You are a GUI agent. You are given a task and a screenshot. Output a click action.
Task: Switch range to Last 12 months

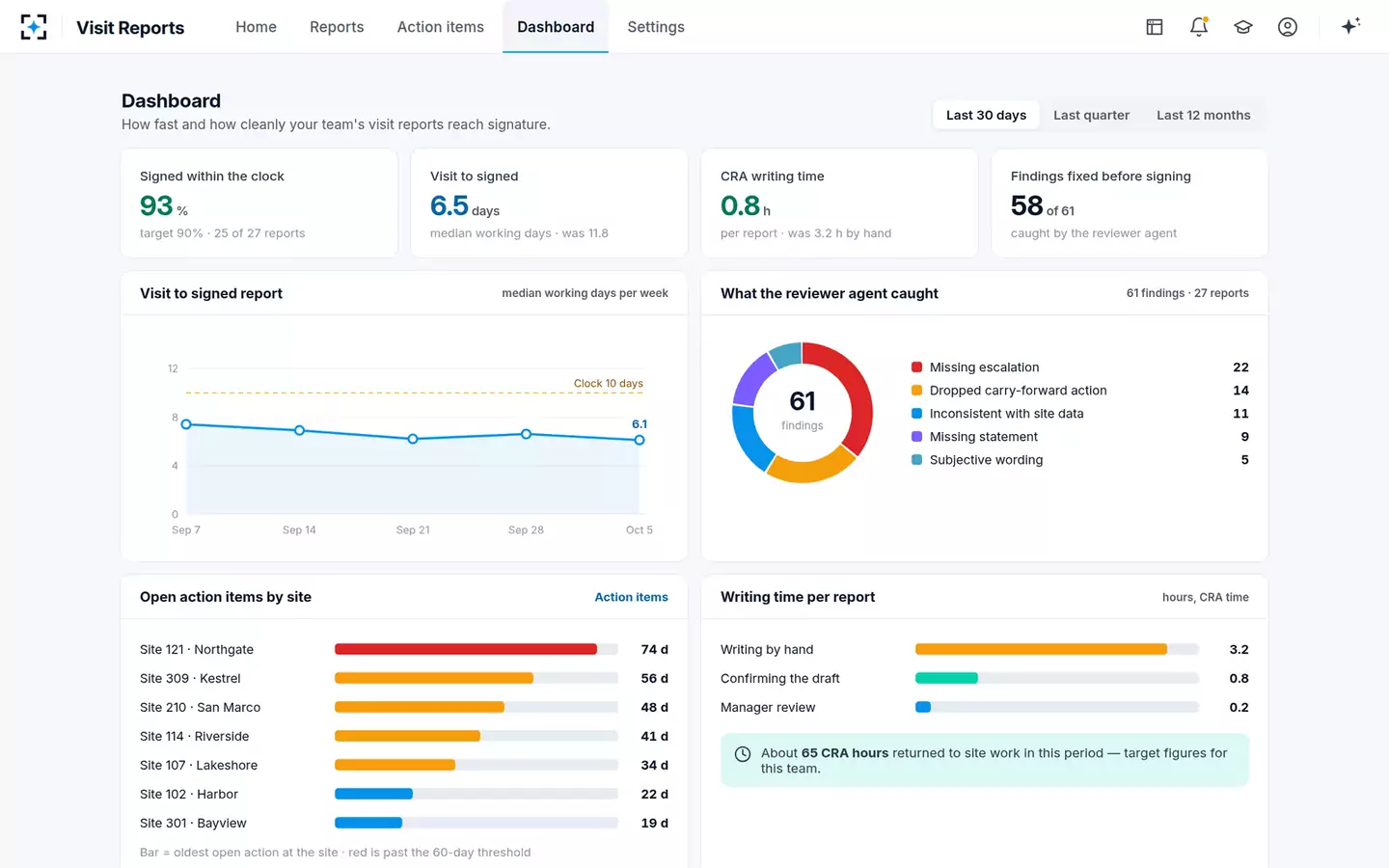(x=1203, y=115)
